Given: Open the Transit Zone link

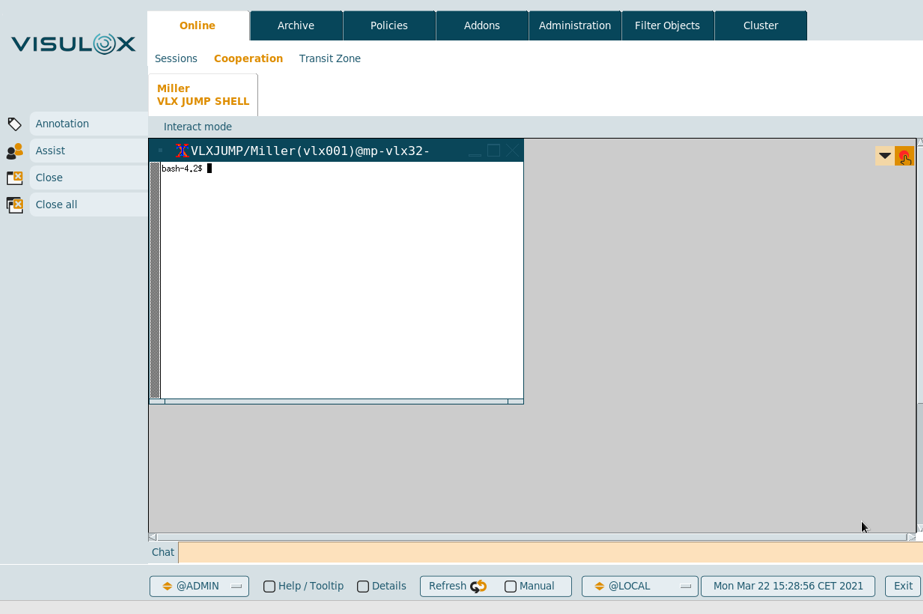Looking at the screenshot, I should pyautogui.click(x=329, y=59).
